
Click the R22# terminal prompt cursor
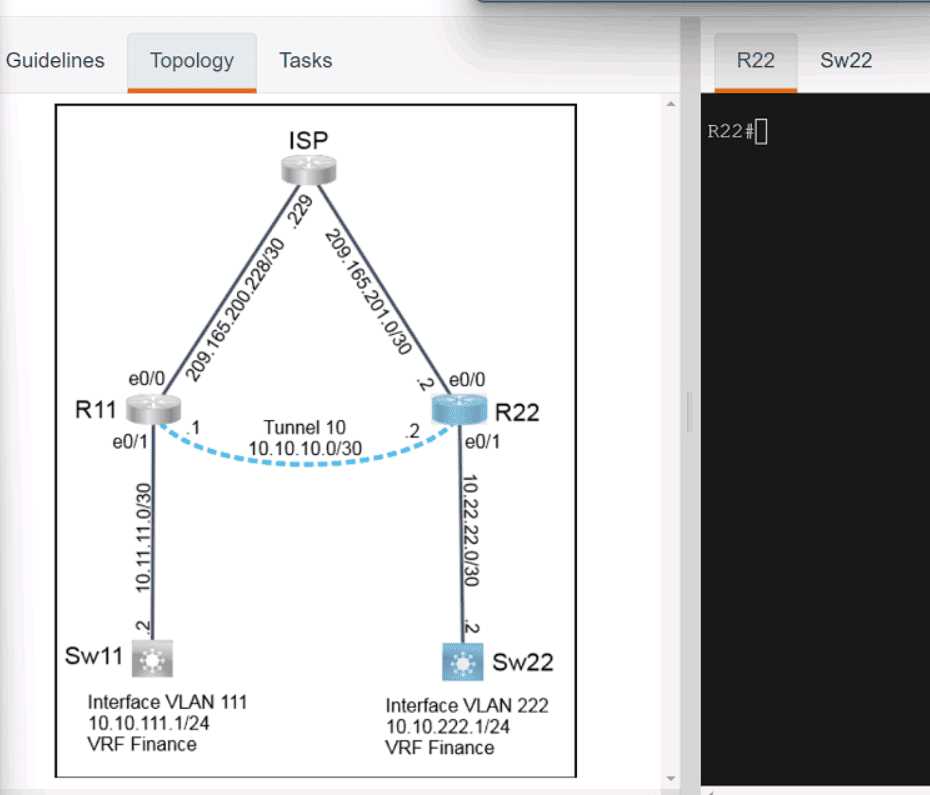tap(761, 132)
